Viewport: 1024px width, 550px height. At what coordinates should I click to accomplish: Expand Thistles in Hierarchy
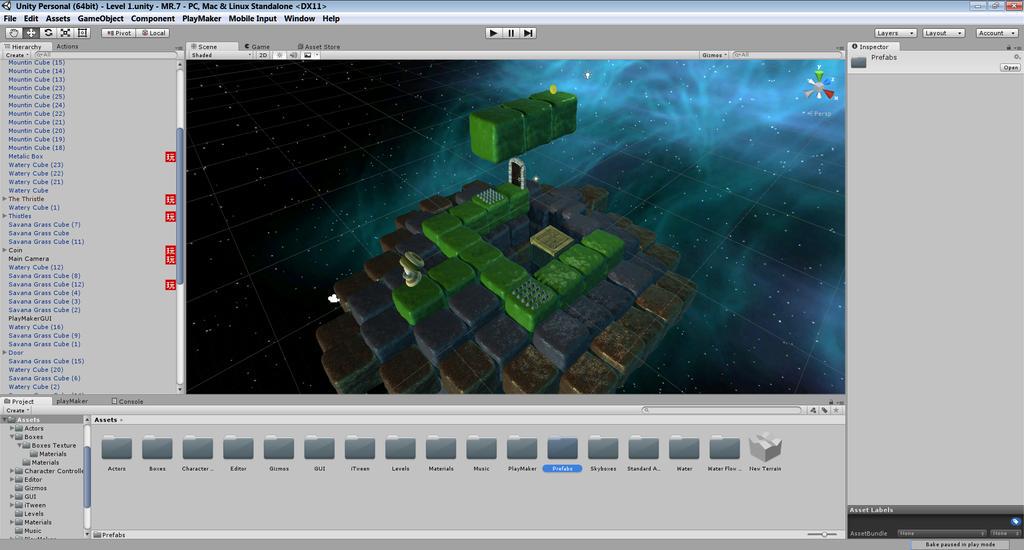tap(5, 216)
